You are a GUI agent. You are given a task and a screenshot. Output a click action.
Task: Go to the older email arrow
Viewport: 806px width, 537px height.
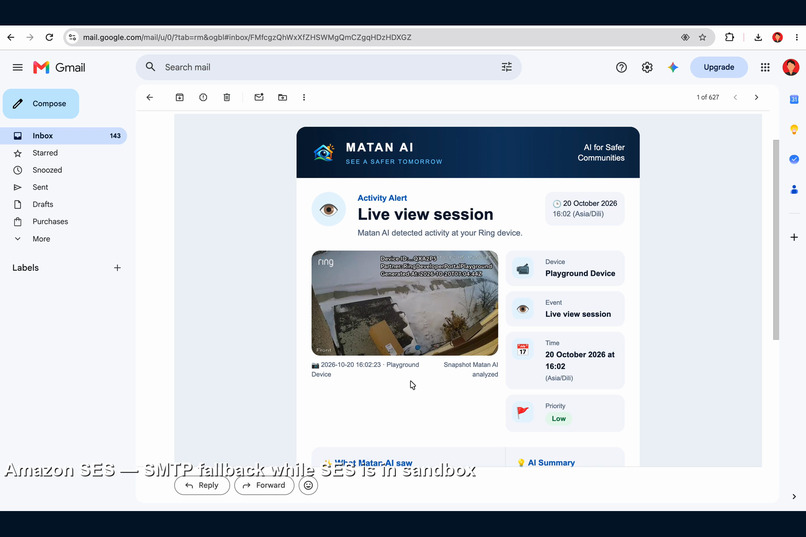[x=756, y=97]
